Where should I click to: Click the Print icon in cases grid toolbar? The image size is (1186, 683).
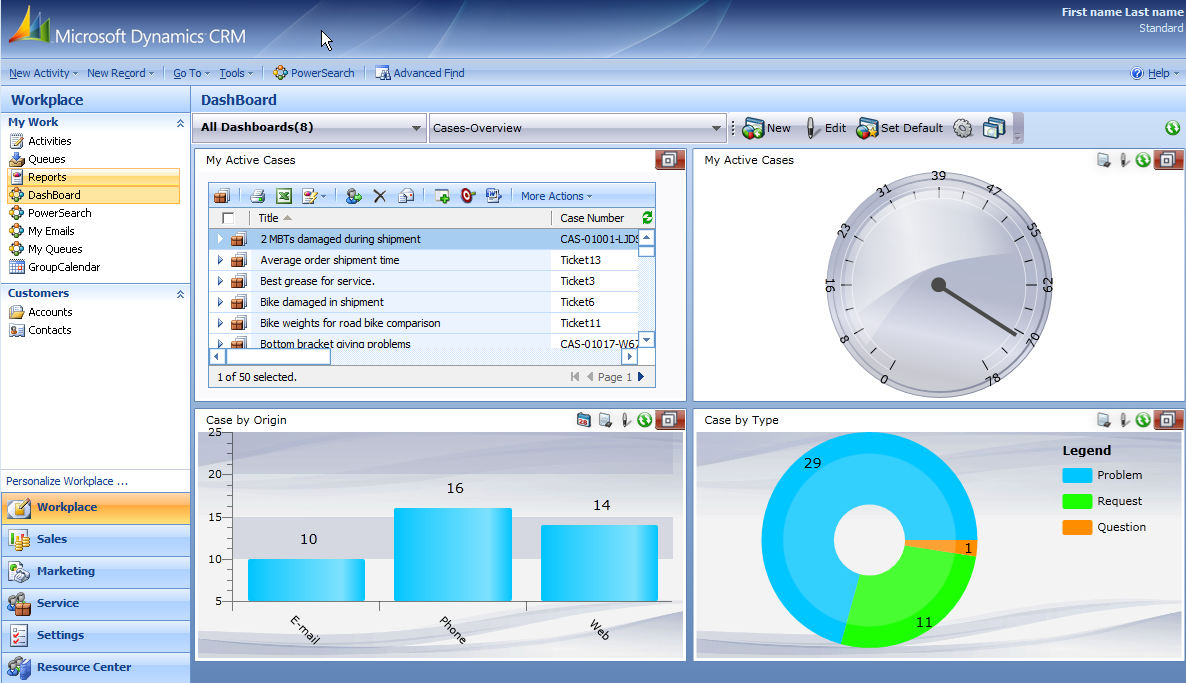pyautogui.click(x=257, y=196)
